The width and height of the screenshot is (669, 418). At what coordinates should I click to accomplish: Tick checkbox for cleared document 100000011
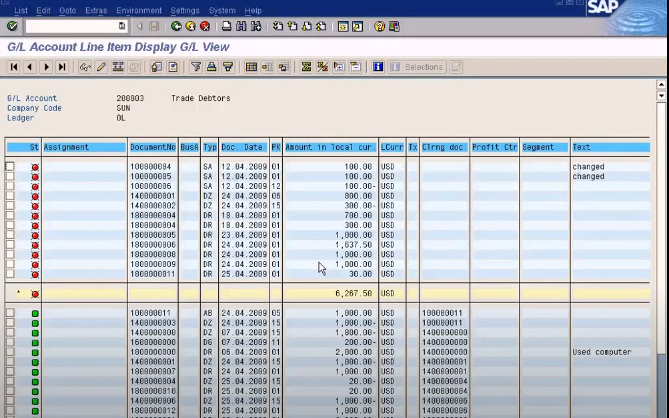[10, 313]
